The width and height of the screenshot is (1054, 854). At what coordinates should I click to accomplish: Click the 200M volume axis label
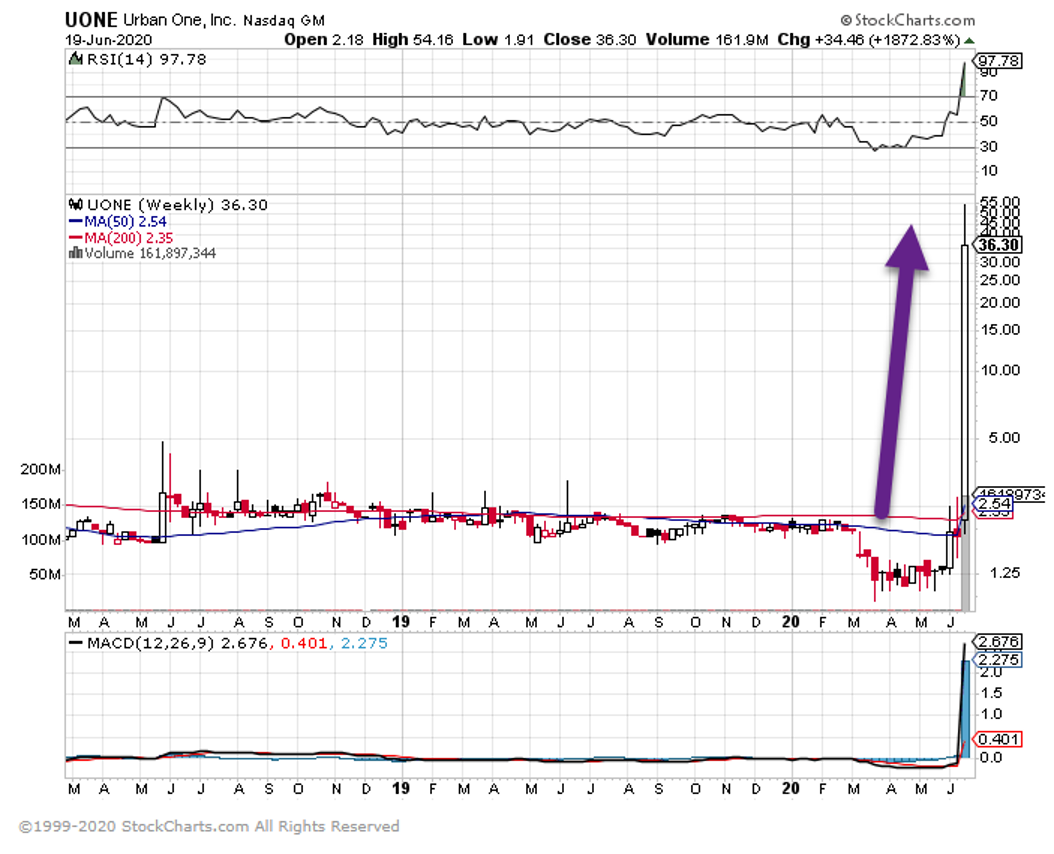(x=40, y=469)
